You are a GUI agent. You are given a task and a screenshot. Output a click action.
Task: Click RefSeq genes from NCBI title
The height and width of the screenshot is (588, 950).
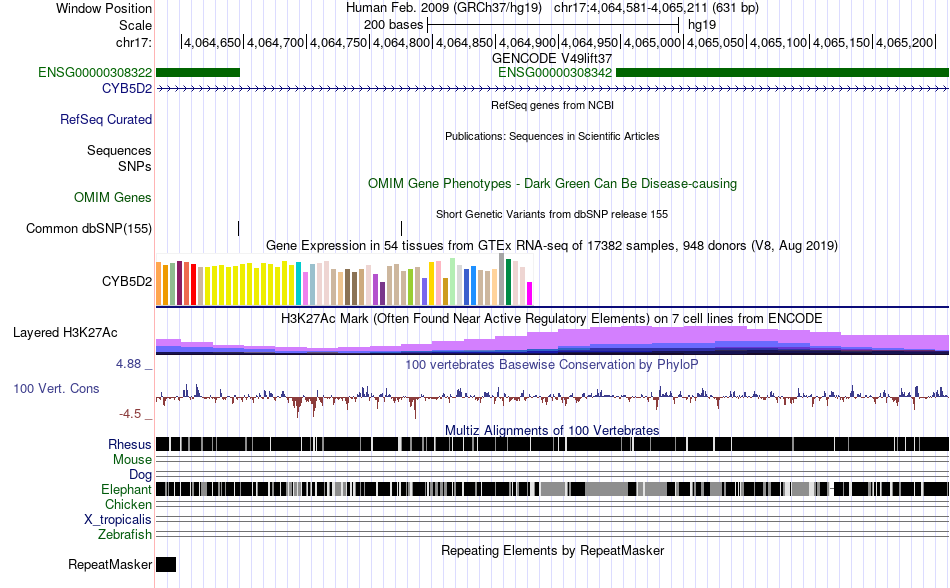[552, 105]
